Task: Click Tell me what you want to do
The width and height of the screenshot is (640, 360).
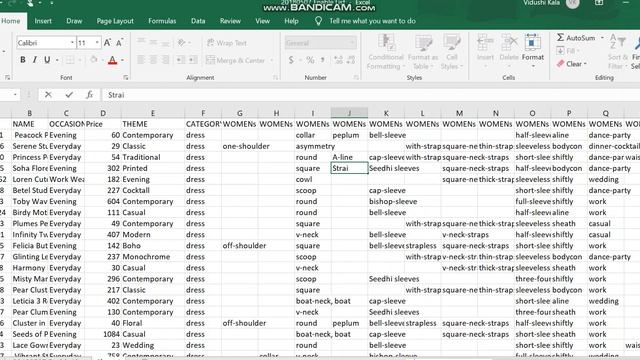Action: click(x=372, y=21)
